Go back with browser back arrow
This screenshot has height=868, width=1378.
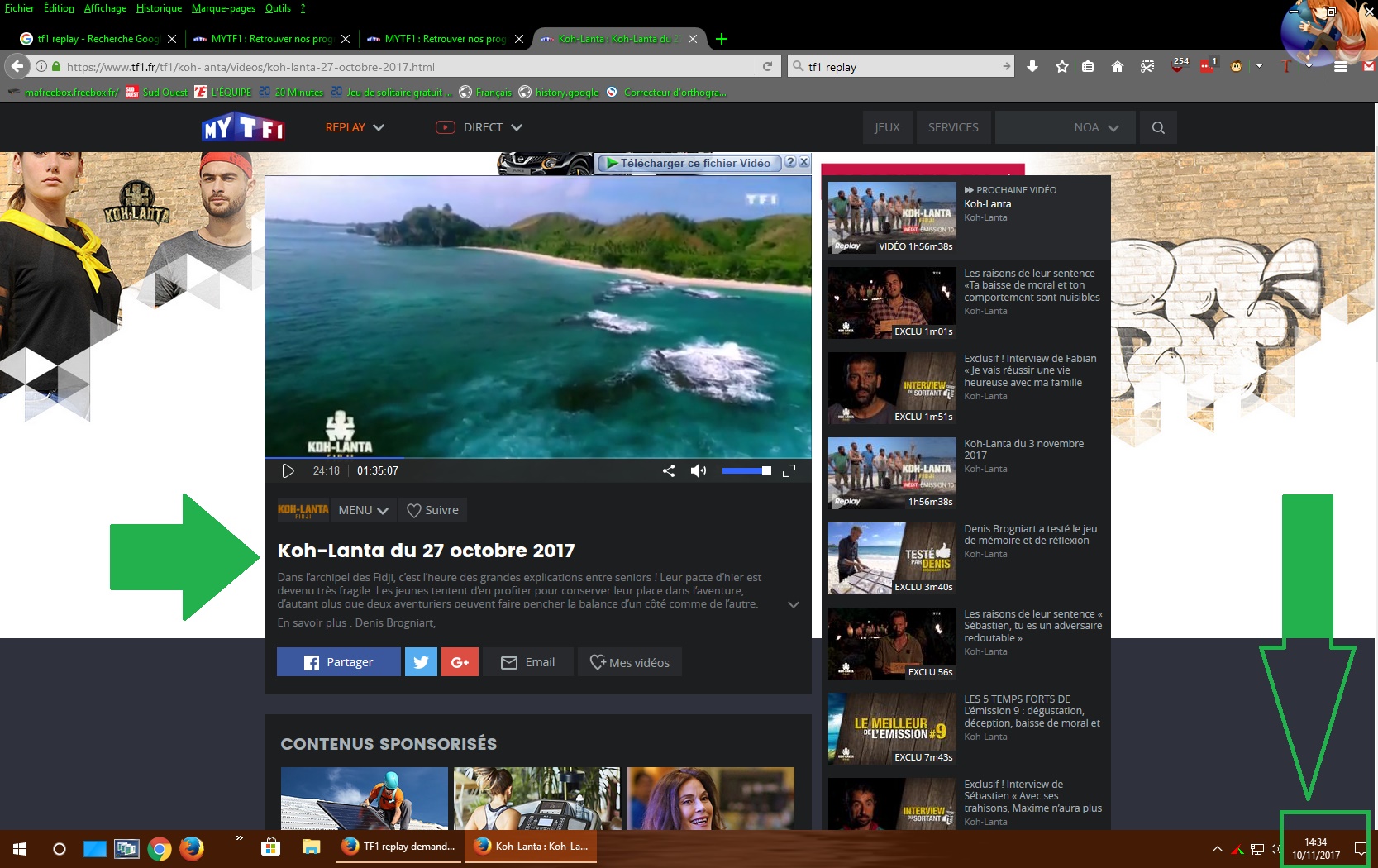coord(17,66)
